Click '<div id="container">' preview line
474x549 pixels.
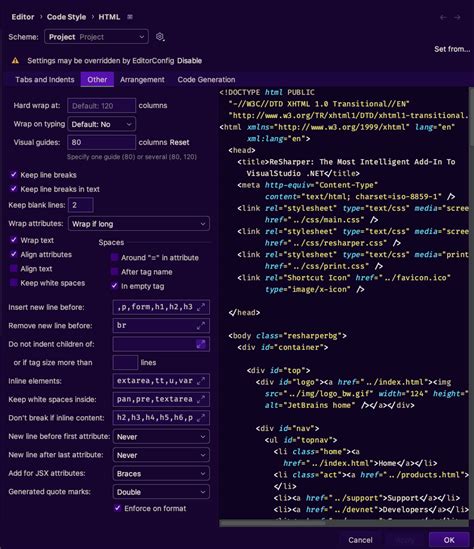click(x=283, y=347)
